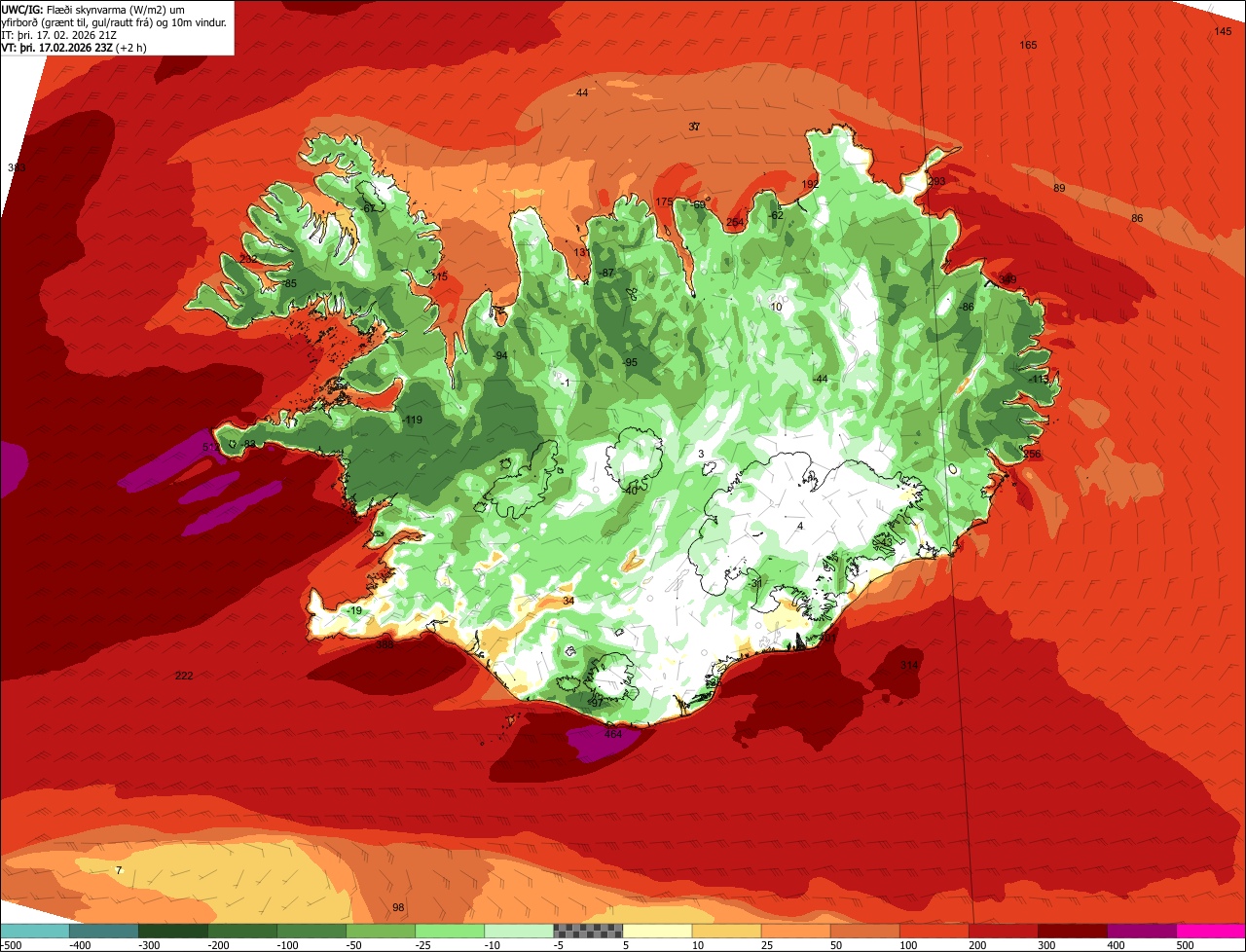Image resolution: width=1246 pixels, height=952 pixels.
Task: Click the map value '34' in the southern lowlands
Action: click(568, 602)
